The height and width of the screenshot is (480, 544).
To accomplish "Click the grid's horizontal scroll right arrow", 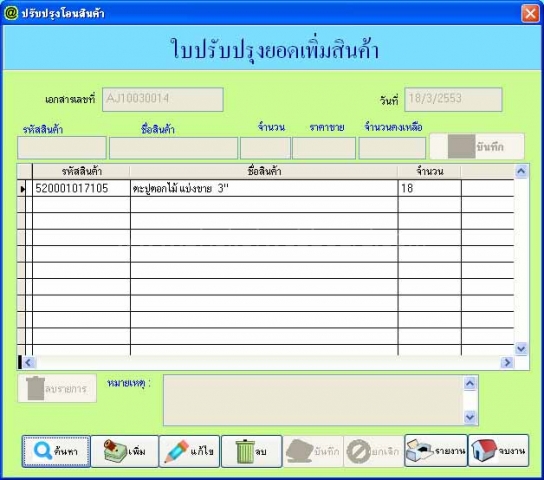I will 507,362.
